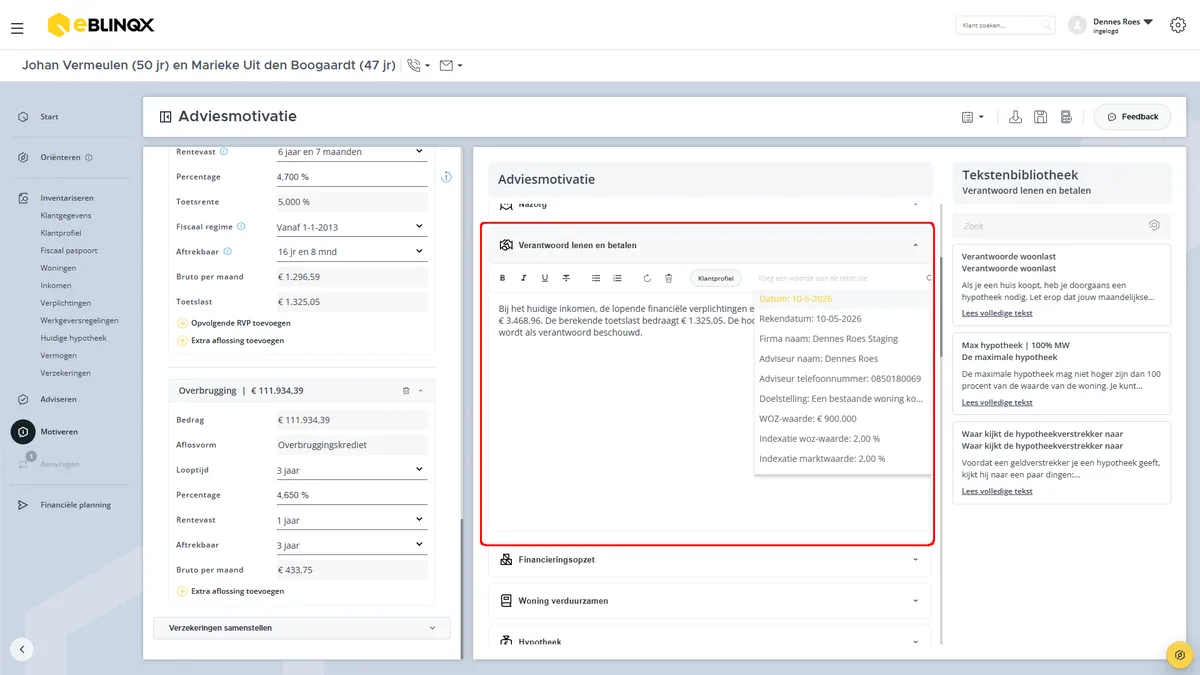Click the reset icon in library search

[1154, 226]
